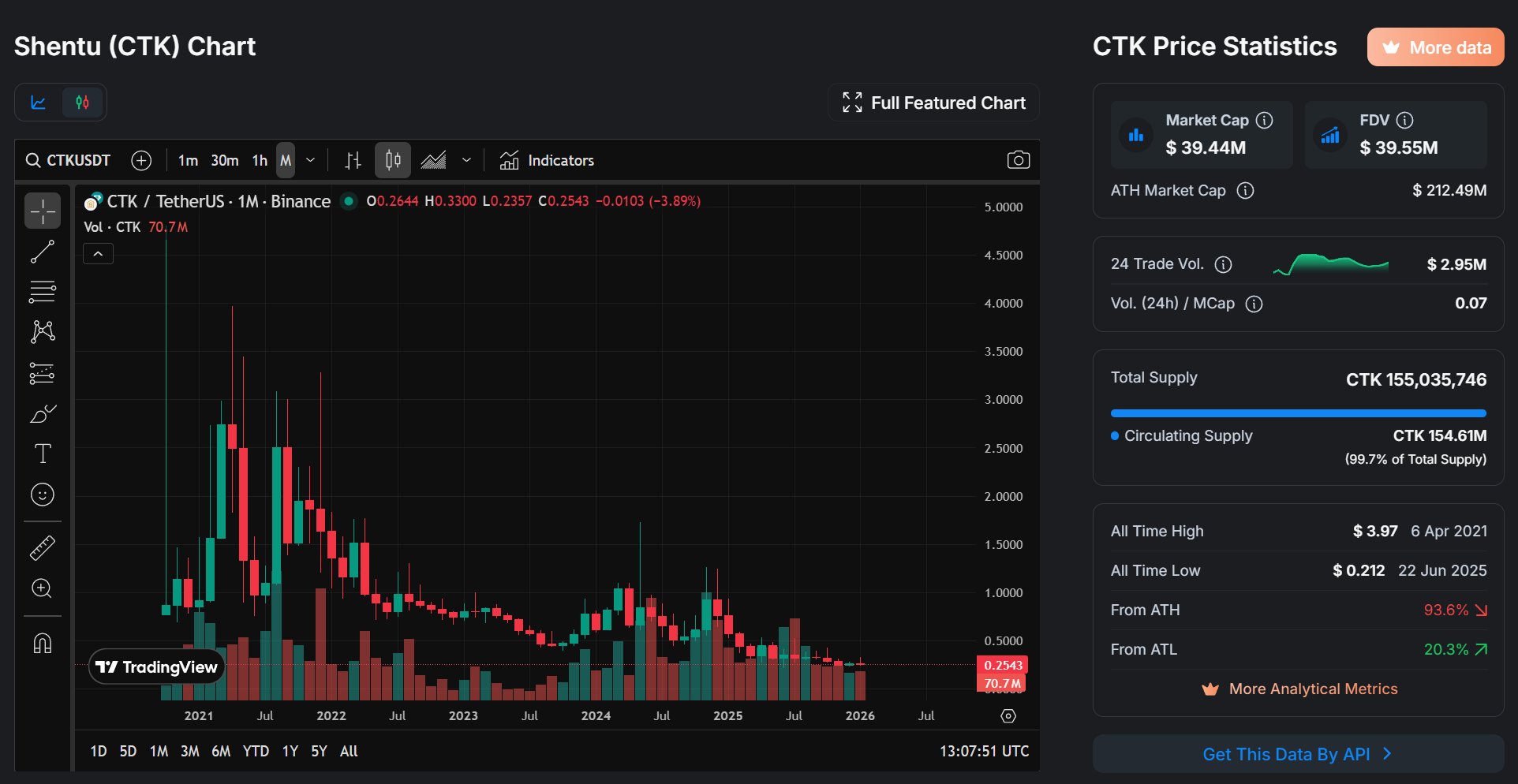Click the Vol · CTK 70.7M legend
This screenshot has height=784, width=1518.
tap(136, 227)
